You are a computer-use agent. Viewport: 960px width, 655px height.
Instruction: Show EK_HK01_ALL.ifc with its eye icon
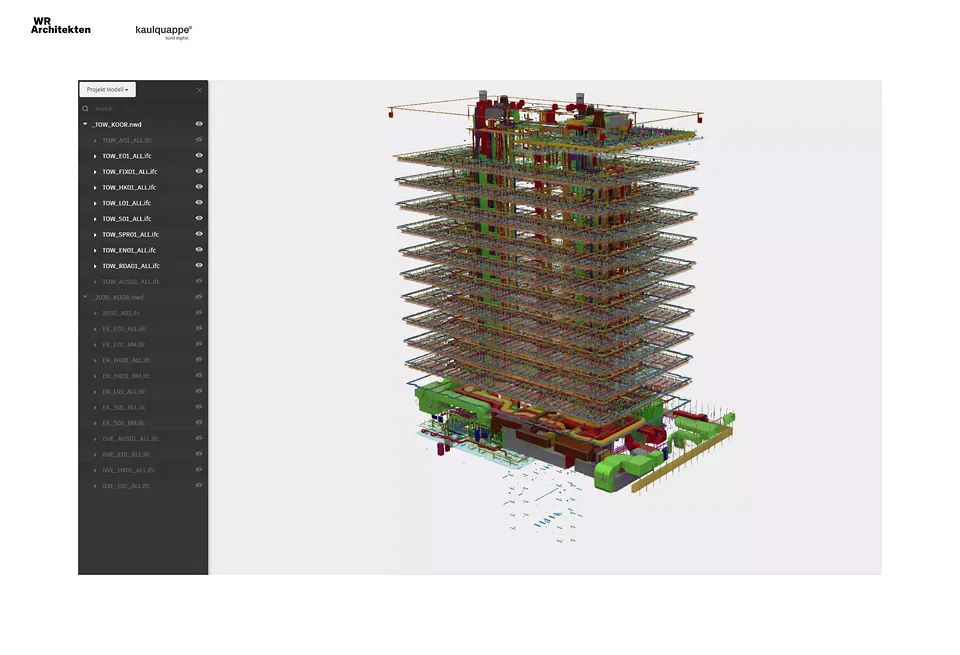click(199, 359)
